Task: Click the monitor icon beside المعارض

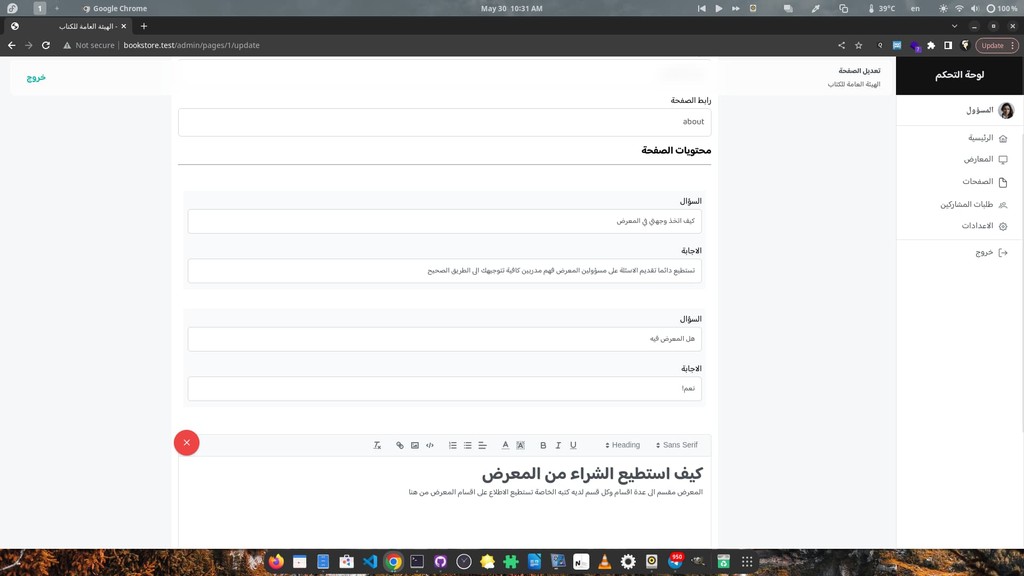Action: click(x=1003, y=160)
